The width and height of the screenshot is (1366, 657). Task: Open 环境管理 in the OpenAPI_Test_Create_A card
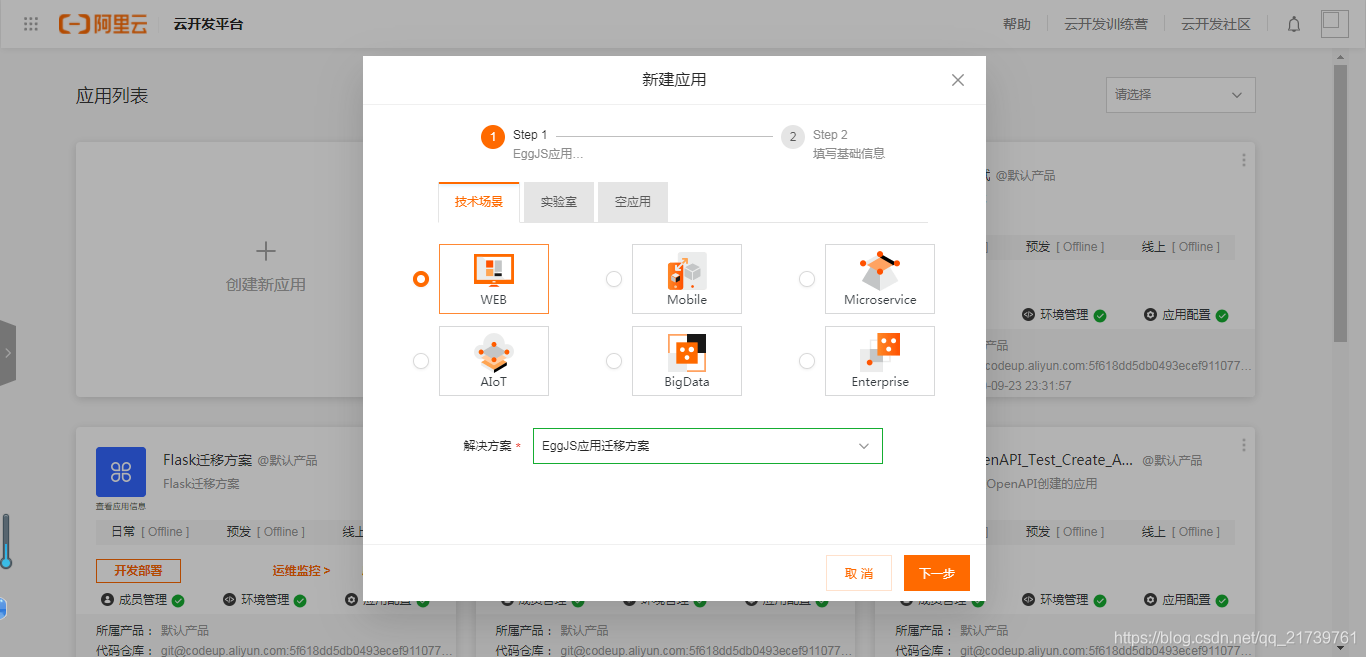(1064, 600)
